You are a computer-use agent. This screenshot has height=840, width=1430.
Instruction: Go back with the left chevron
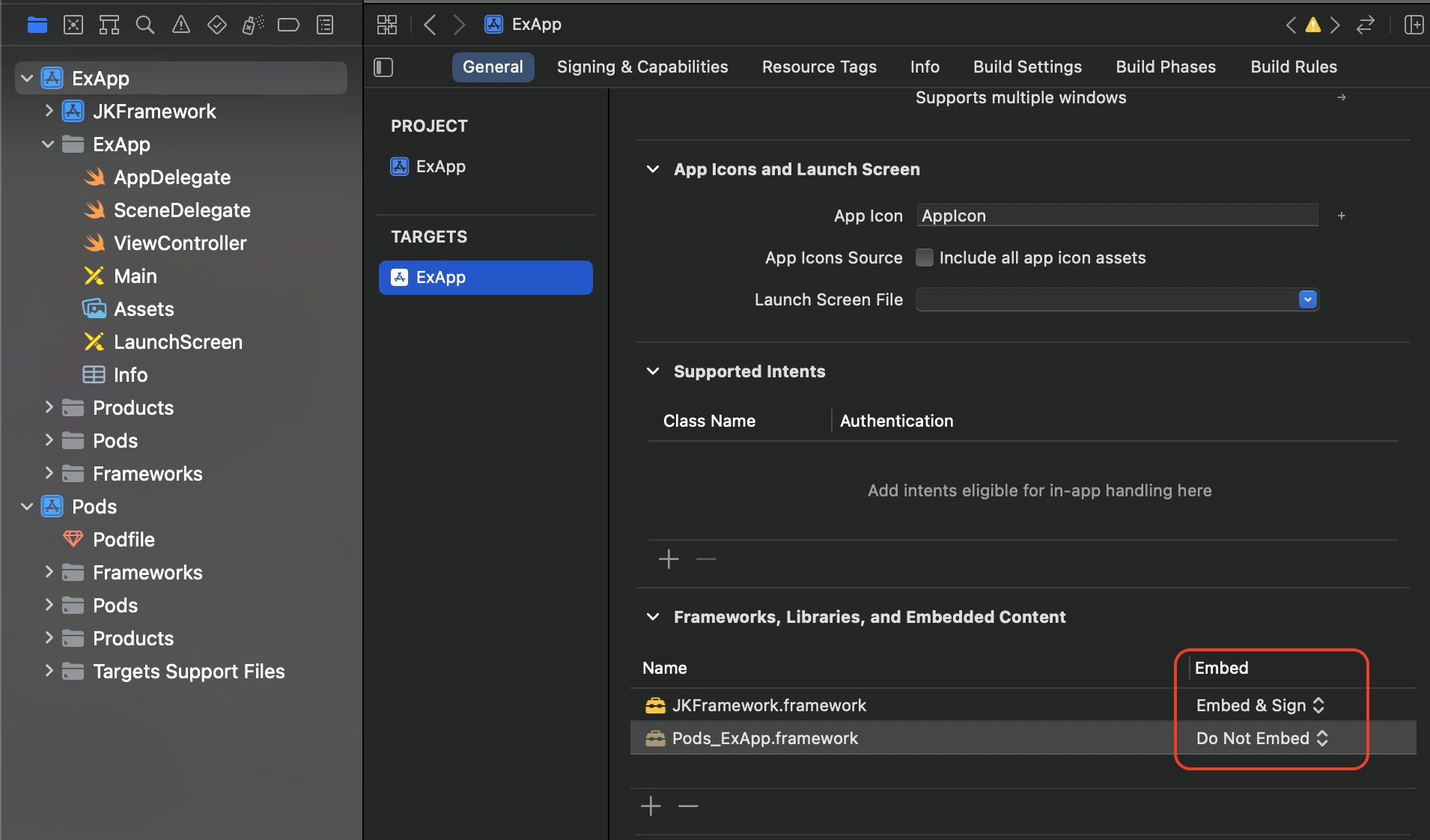pyautogui.click(x=430, y=25)
